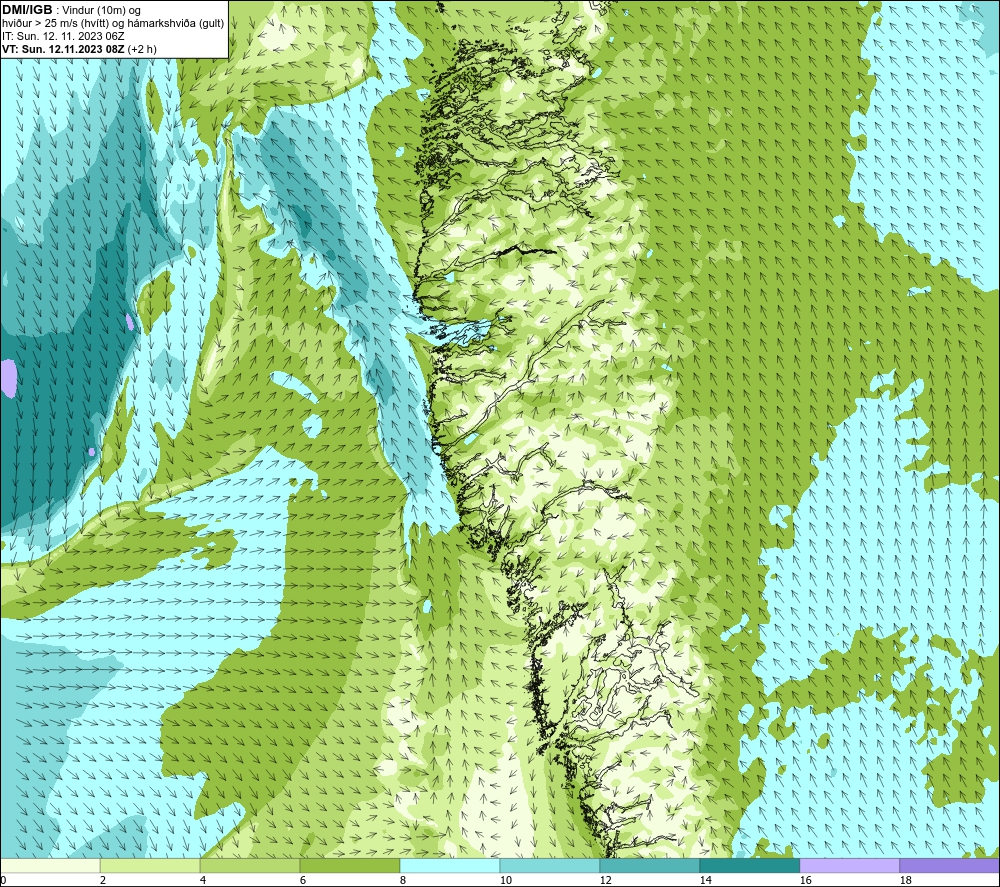The width and height of the screenshot is (1000, 887).
Task: Select the purple swatch above 18 m/s
Action: pyautogui.click(x=950, y=865)
